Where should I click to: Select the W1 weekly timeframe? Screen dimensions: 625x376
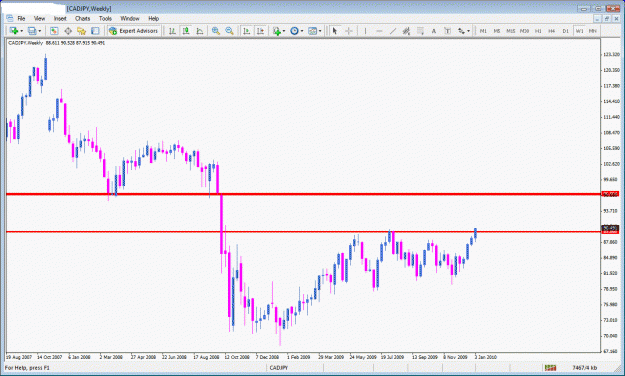click(579, 31)
